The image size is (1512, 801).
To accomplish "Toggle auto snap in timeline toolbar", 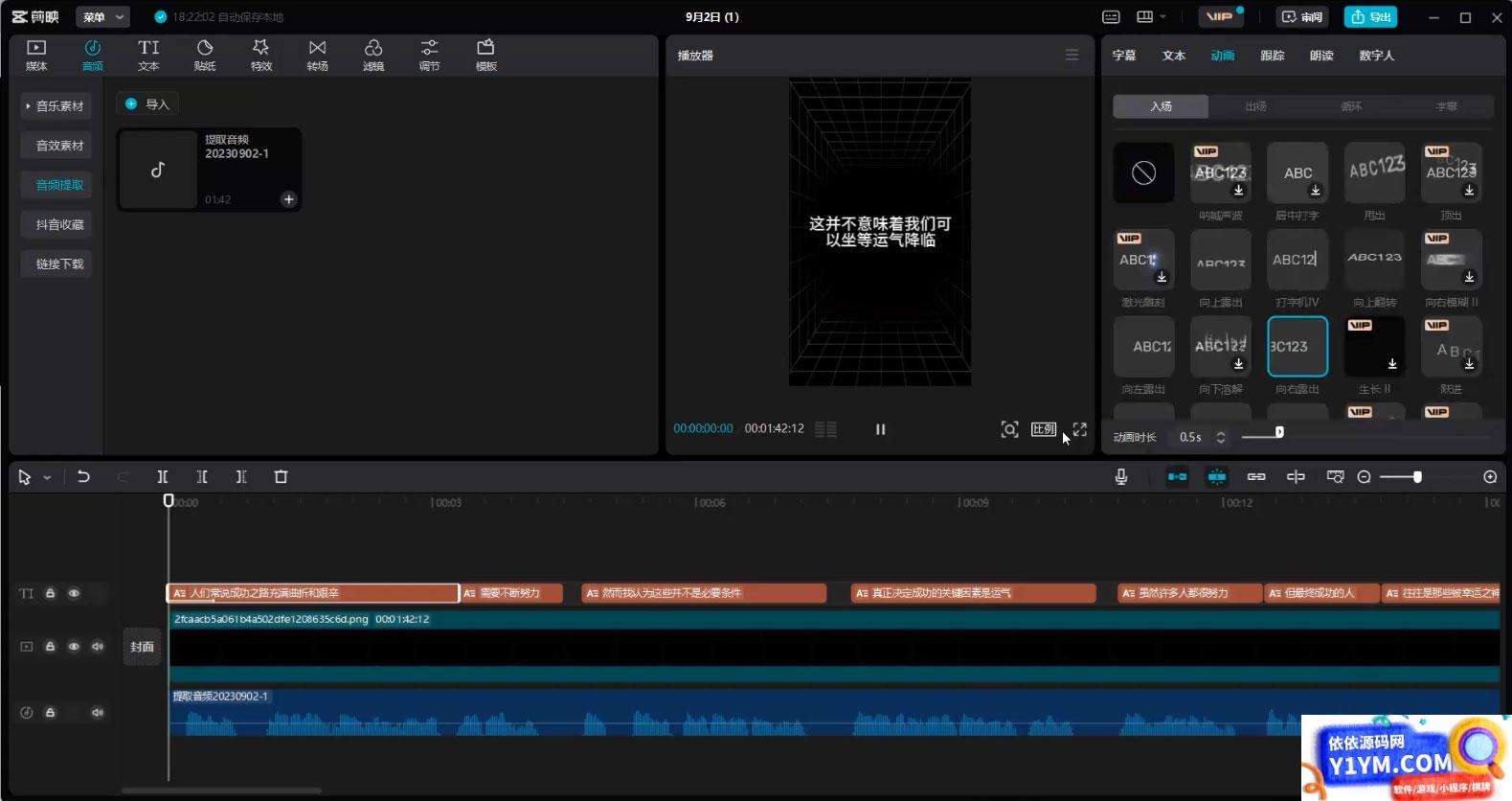I will click(1217, 476).
